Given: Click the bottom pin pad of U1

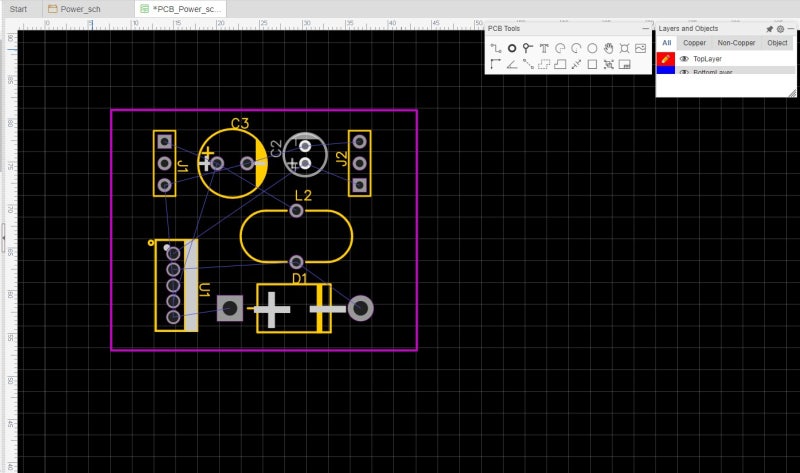Looking at the screenshot, I should (173, 317).
